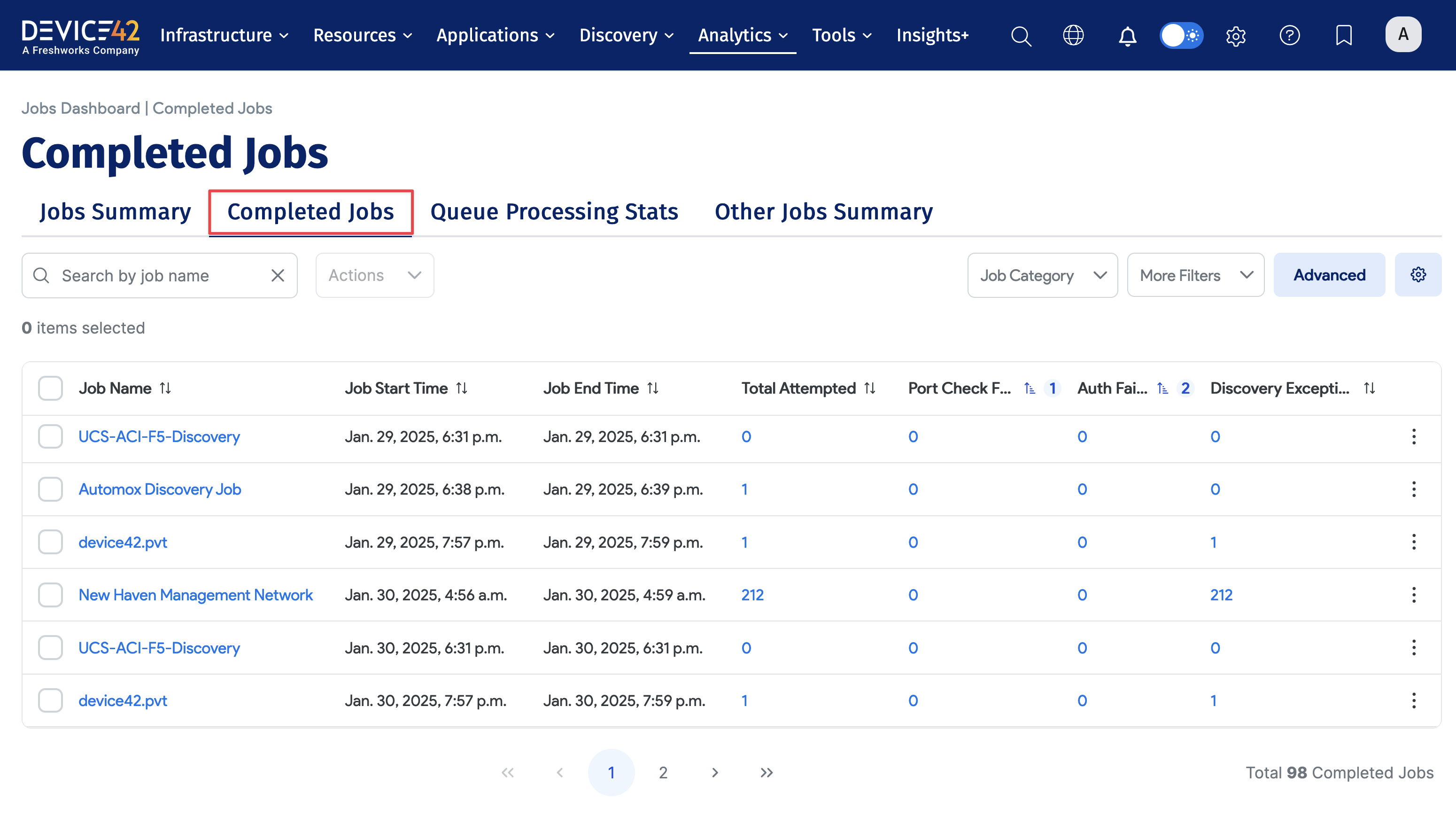
Task: Open row menu for Jan. 29 UCS-ACI-F5-Discovery
Action: click(1414, 436)
